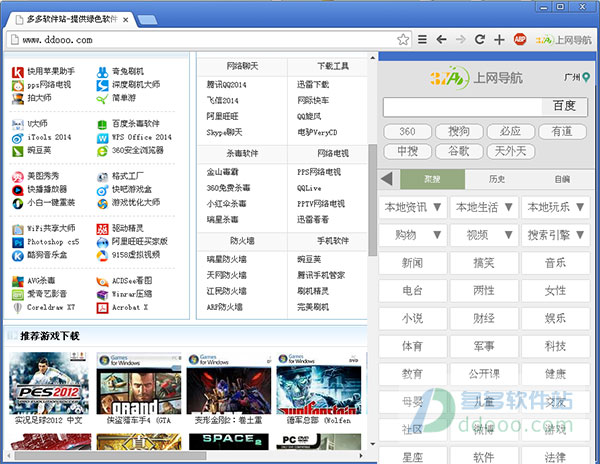Click the 快用苹果助手 red K icon
600x464 pixels.
click(18, 72)
